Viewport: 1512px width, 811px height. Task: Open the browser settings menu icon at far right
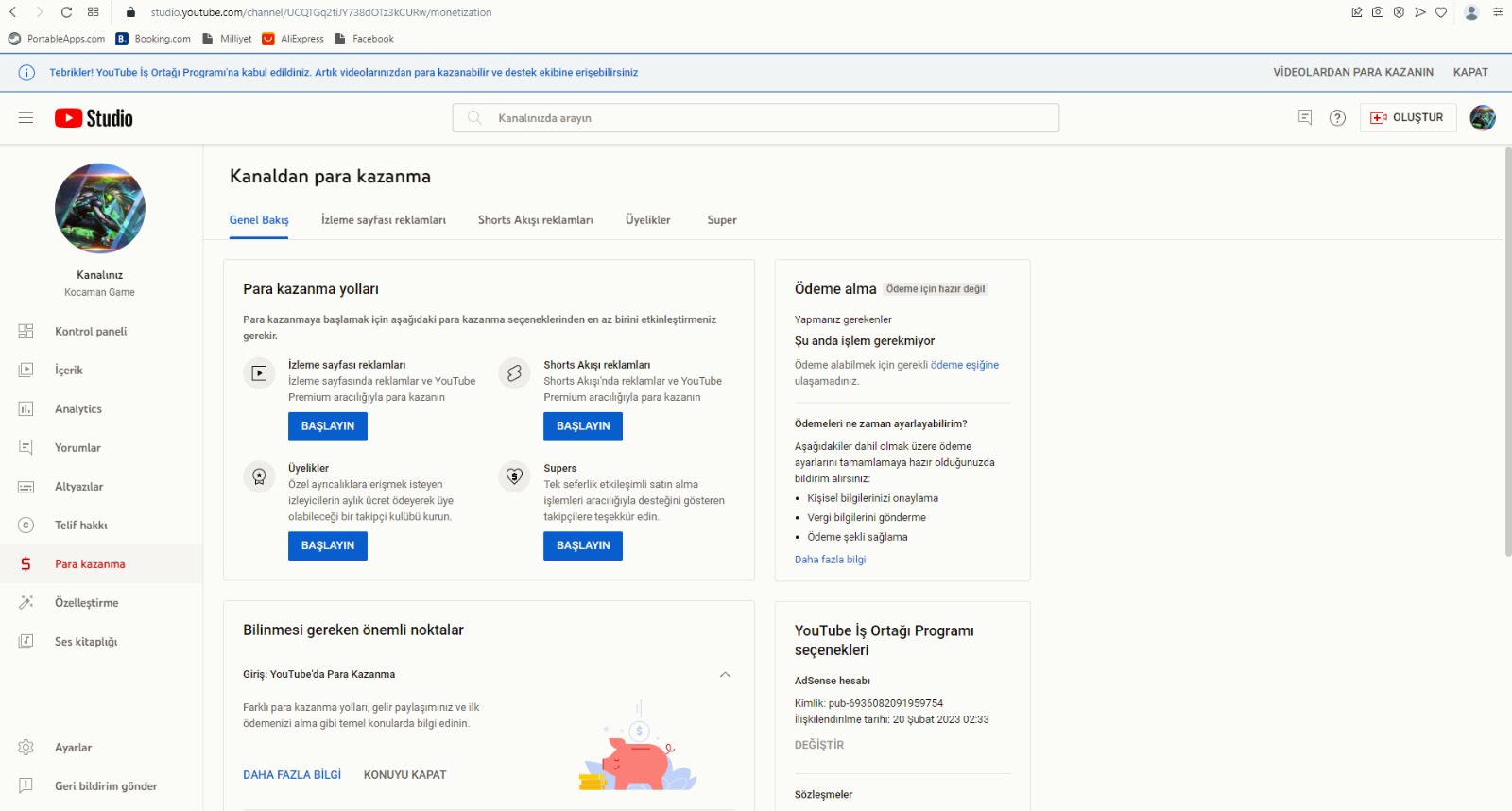coord(1498,12)
